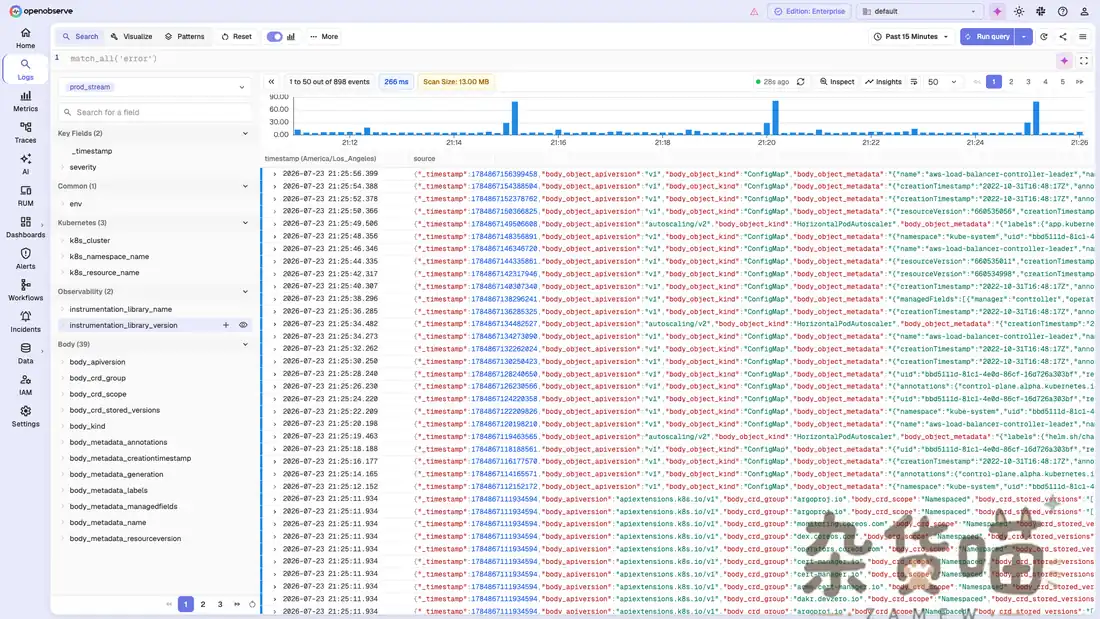Open rows-per-page 50 dropdown
Image resolution: width=1100 pixels, height=619 pixels.
[x=941, y=82]
